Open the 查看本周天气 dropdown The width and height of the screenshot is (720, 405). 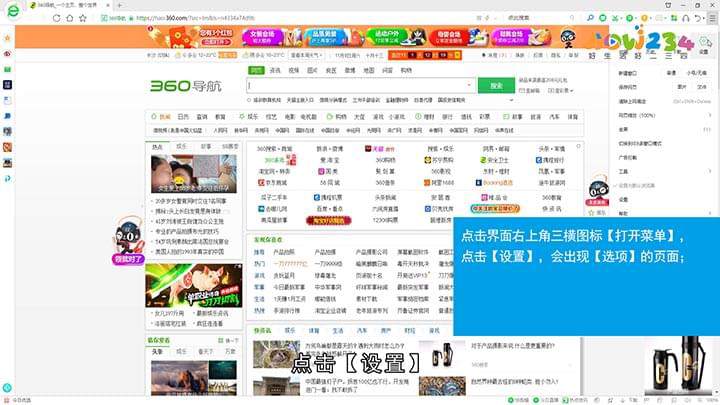coord(306,55)
